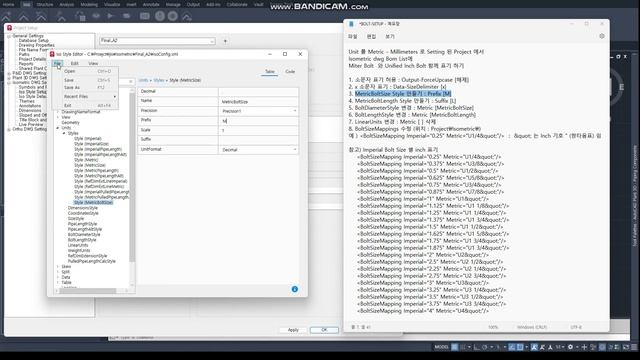640x360 pixels.
Task: Select Style (ImperialSize) tree item
Action: 91,144
